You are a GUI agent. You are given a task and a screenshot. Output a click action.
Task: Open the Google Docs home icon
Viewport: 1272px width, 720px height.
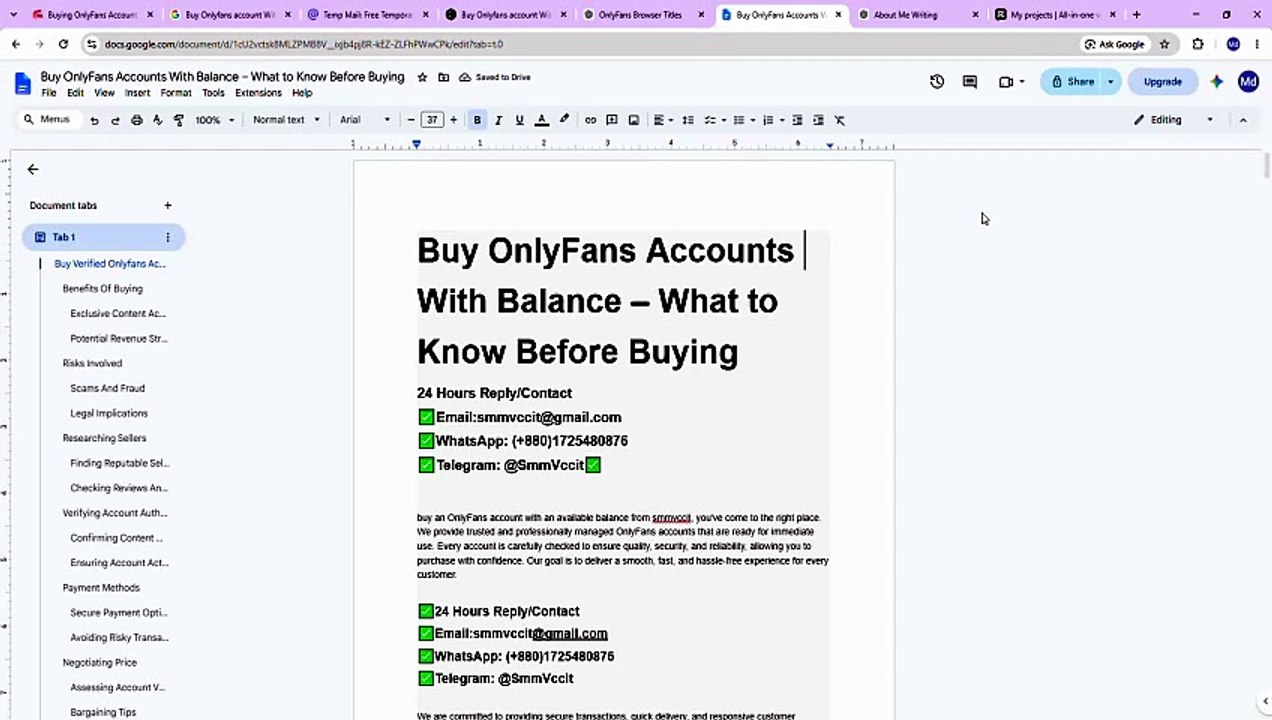22,83
